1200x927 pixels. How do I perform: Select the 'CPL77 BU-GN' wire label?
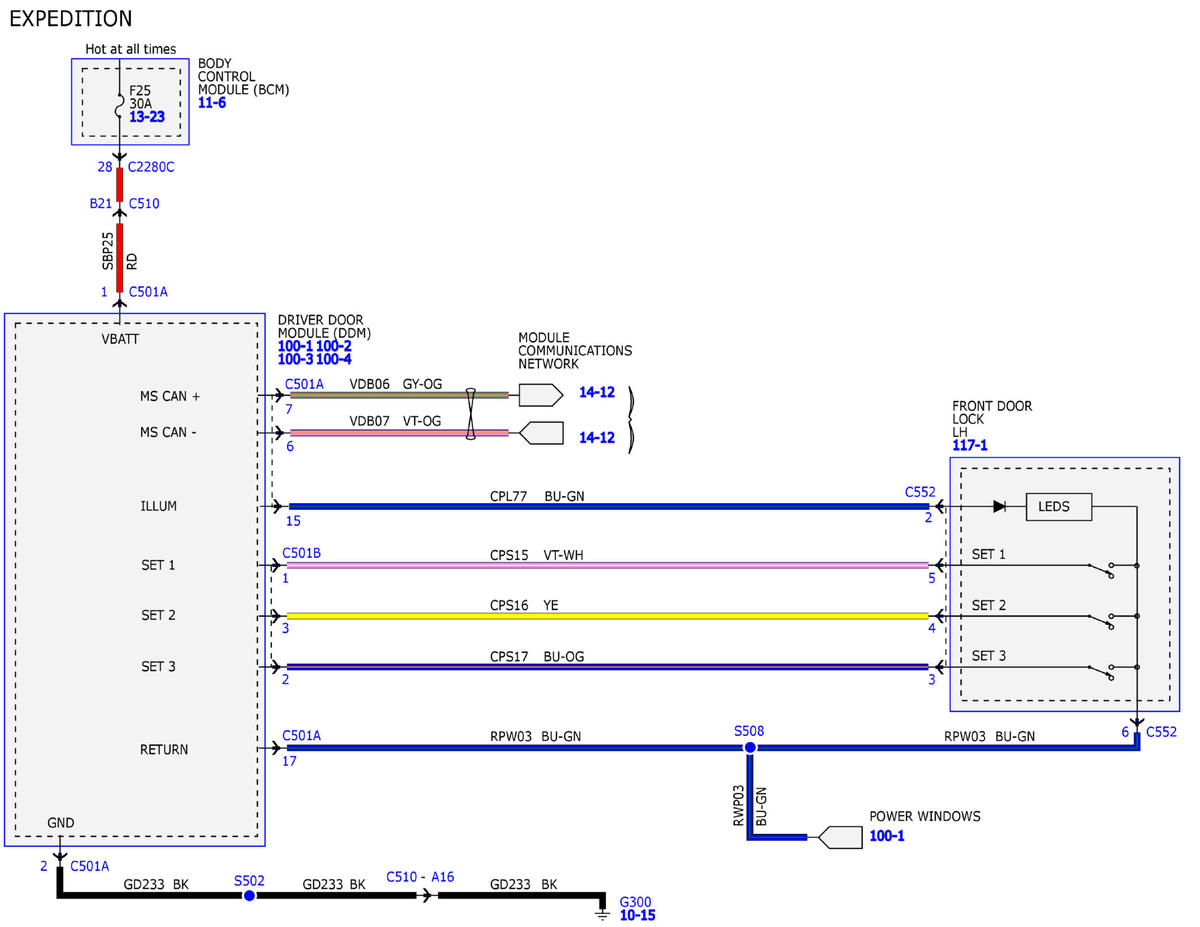(537, 495)
